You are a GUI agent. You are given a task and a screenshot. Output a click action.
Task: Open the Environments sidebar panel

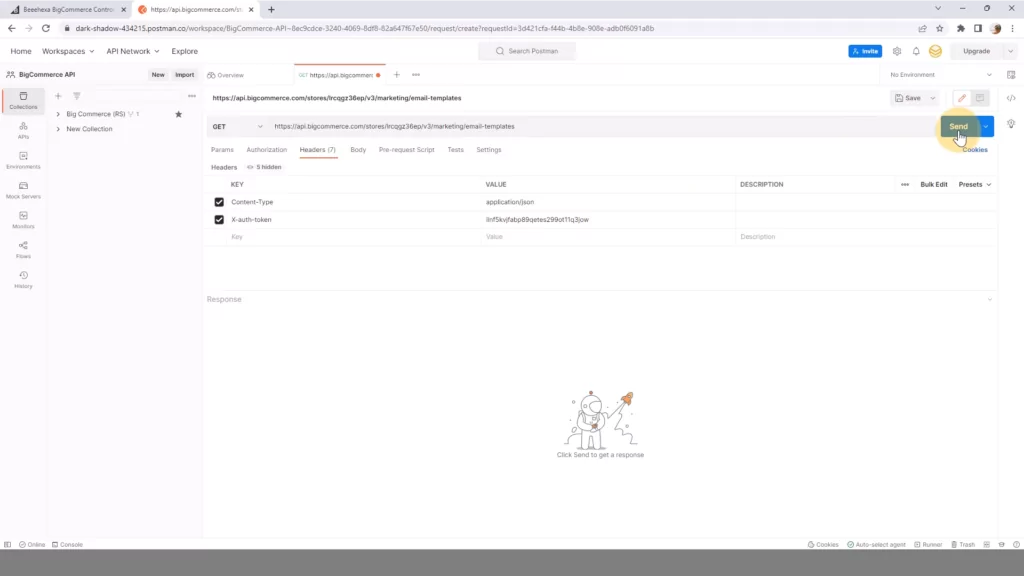point(24,161)
